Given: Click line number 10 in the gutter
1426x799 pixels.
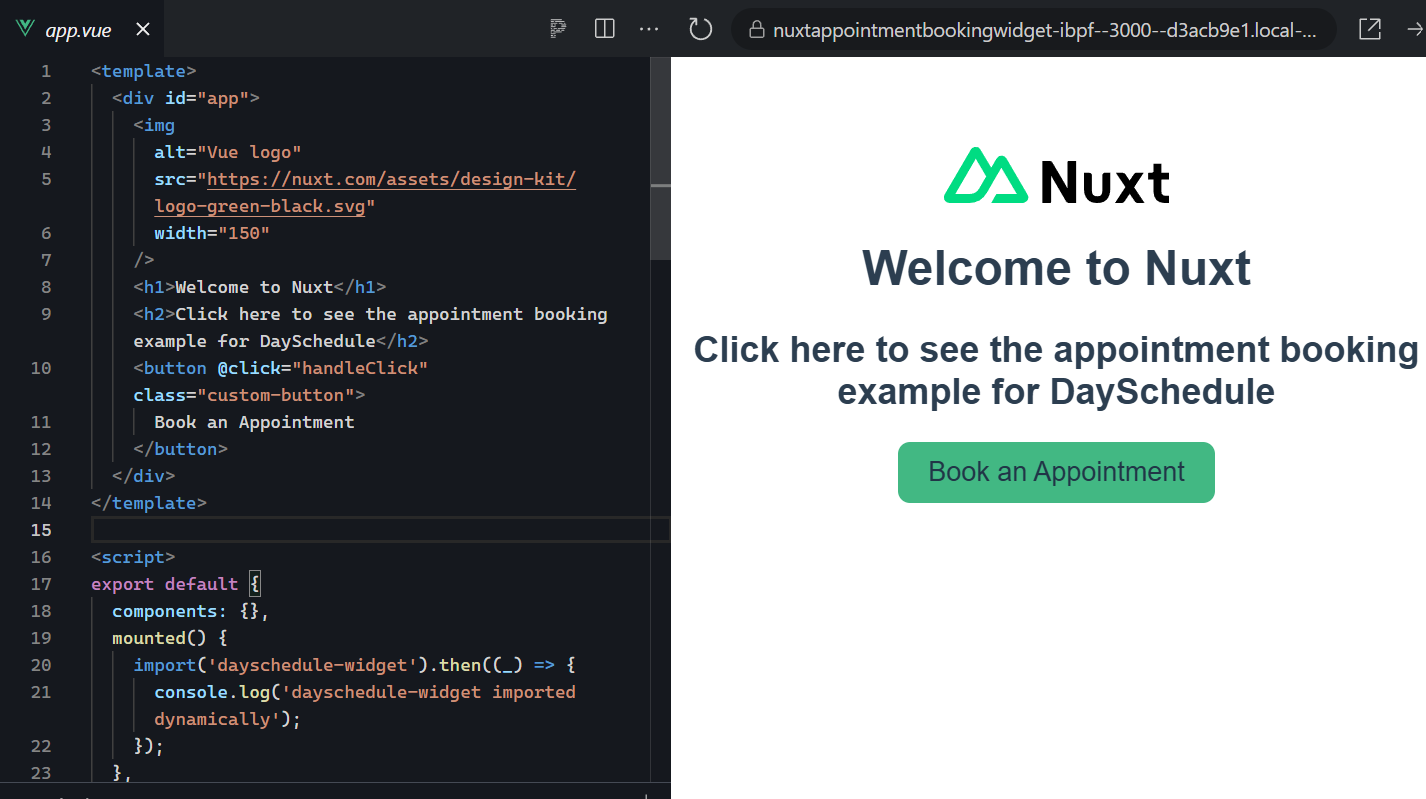Looking at the screenshot, I should (40, 368).
